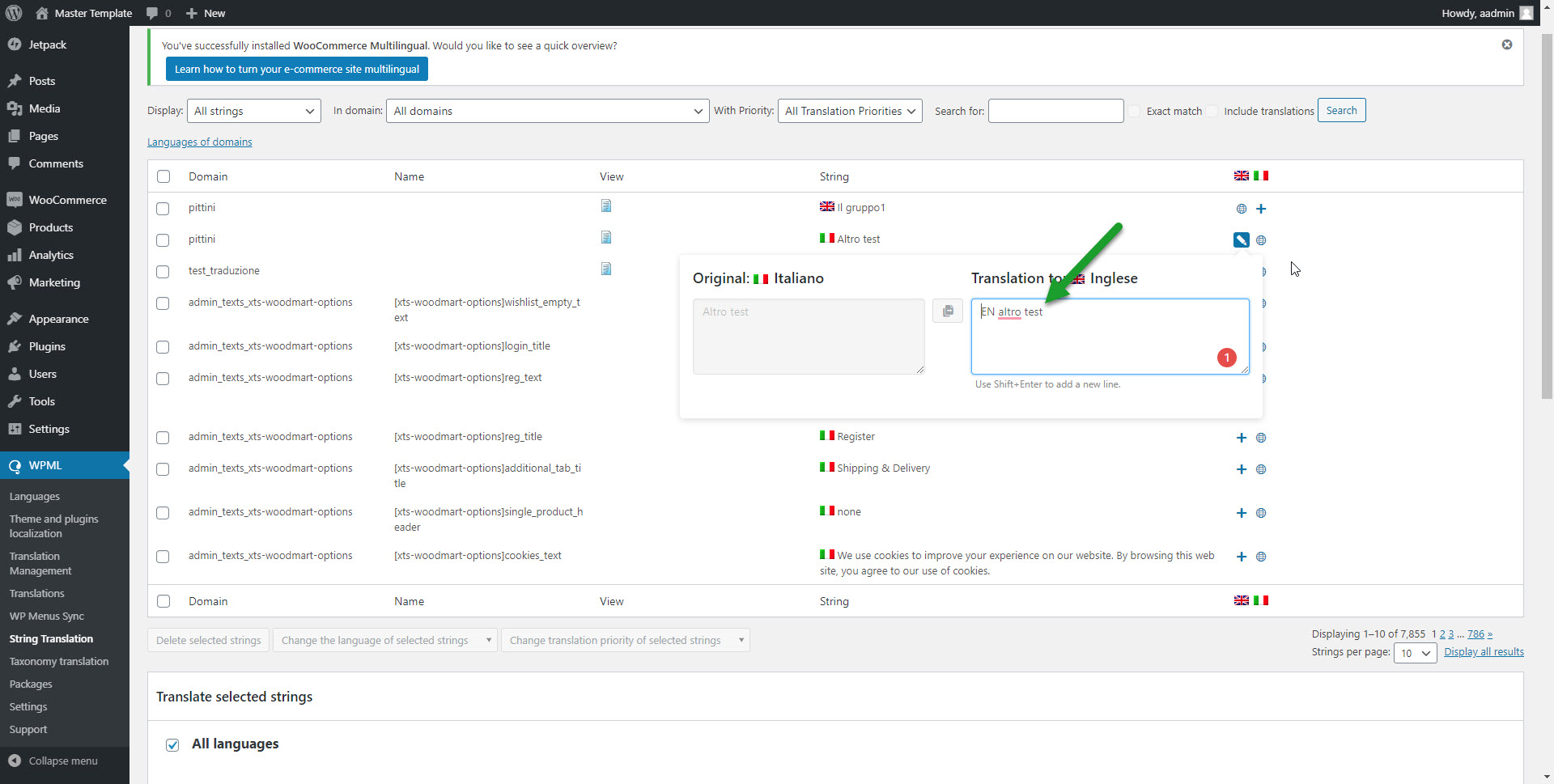Open the Translation Priorities dropdown

tap(850, 111)
